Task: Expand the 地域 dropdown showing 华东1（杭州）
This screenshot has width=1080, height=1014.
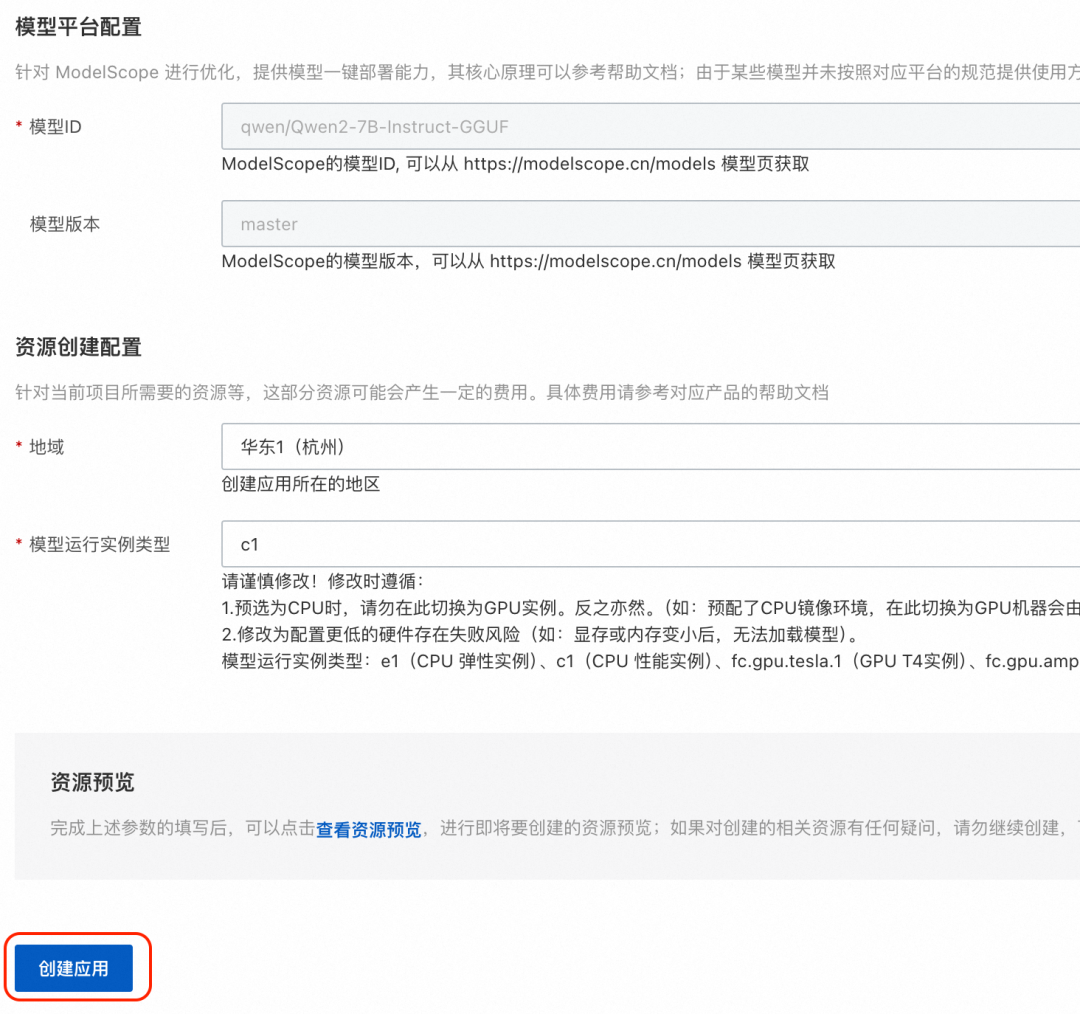Action: [x=650, y=446]
